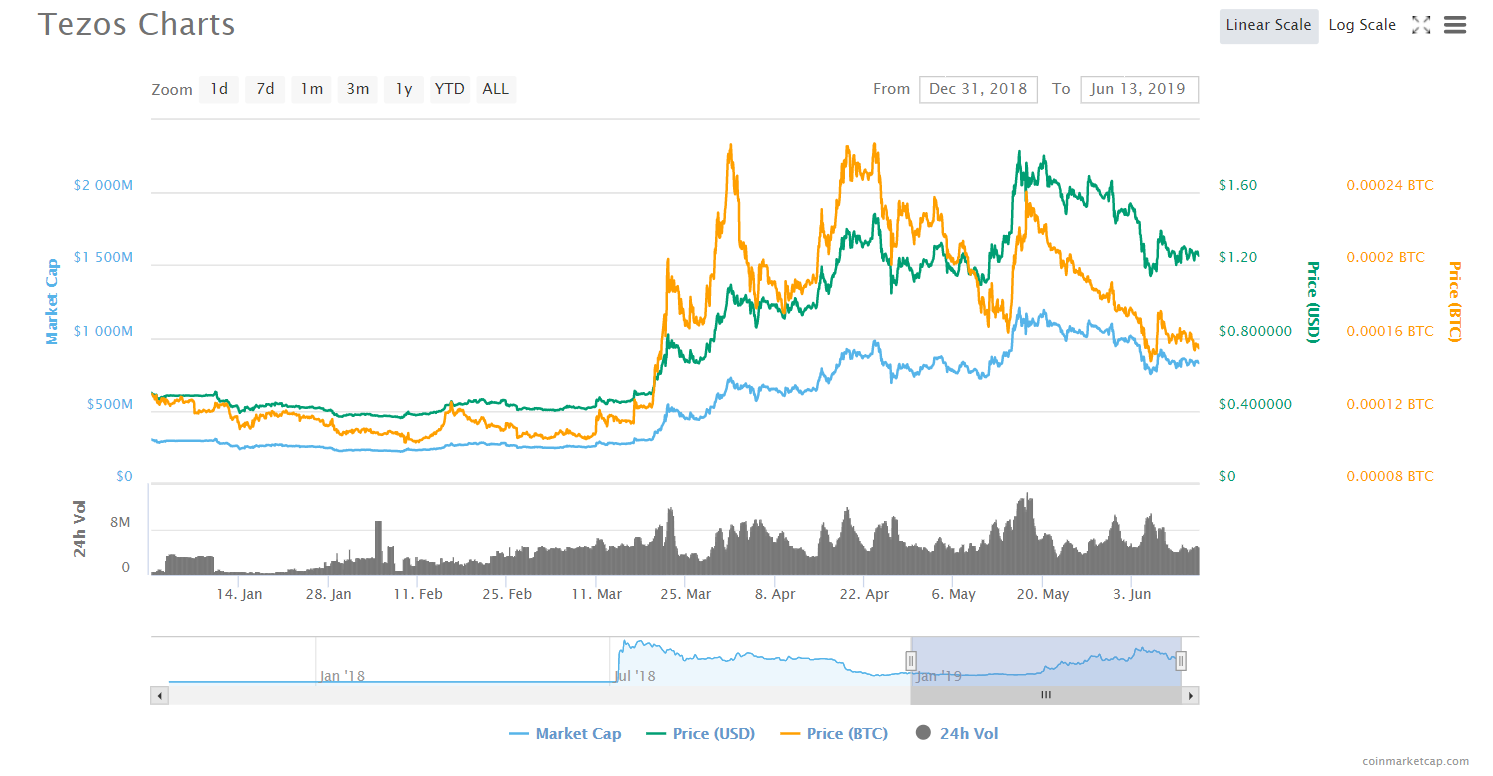Set zoom range to 1y
Viewport: 1493px width, 776px height.
click(404, 89)
